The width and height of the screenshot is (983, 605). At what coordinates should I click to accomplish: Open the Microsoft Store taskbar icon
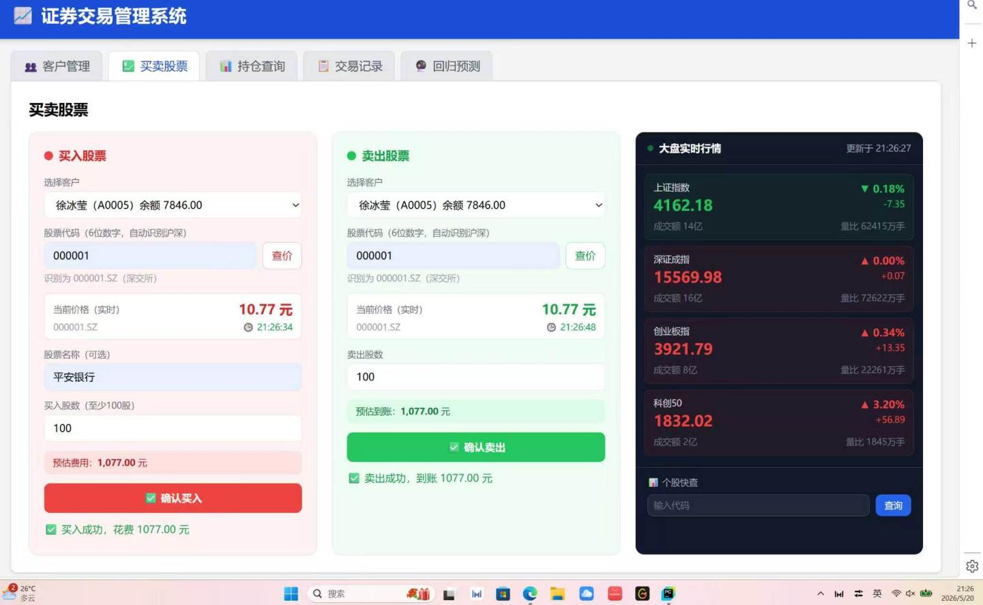pos(503,593)
